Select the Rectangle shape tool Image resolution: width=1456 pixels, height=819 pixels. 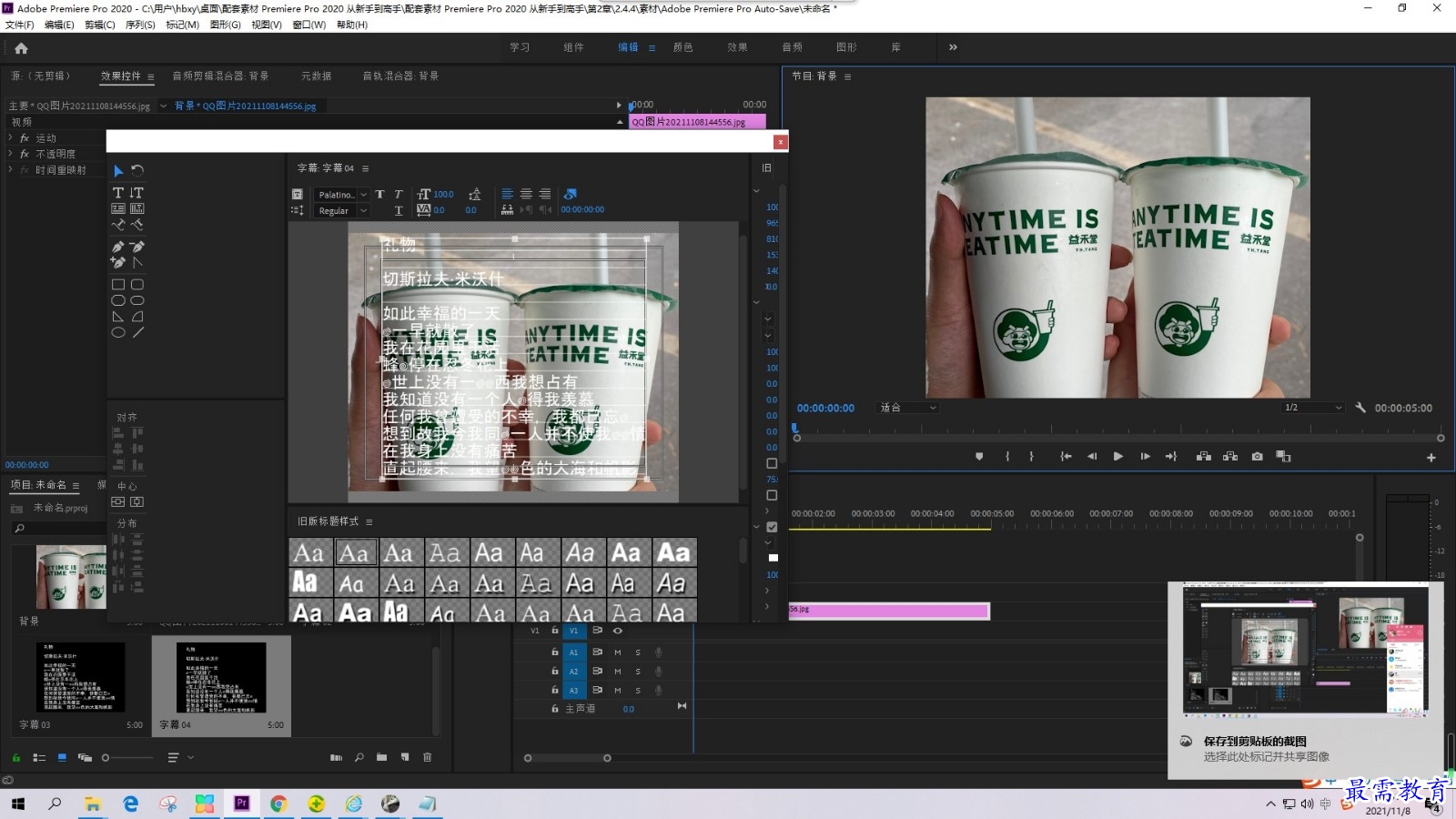[118, 285]
